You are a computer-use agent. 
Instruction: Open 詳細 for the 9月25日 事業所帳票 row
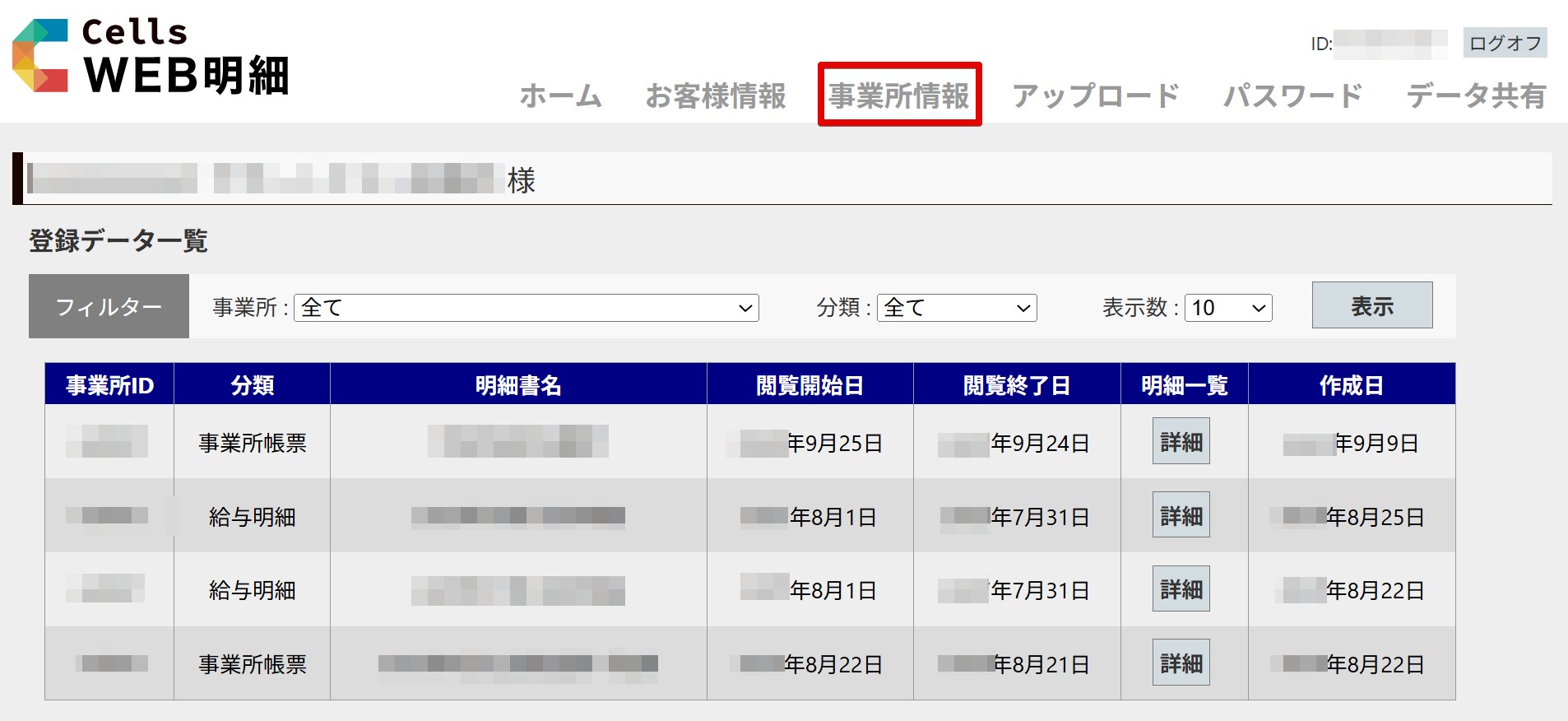point(1181,442)
